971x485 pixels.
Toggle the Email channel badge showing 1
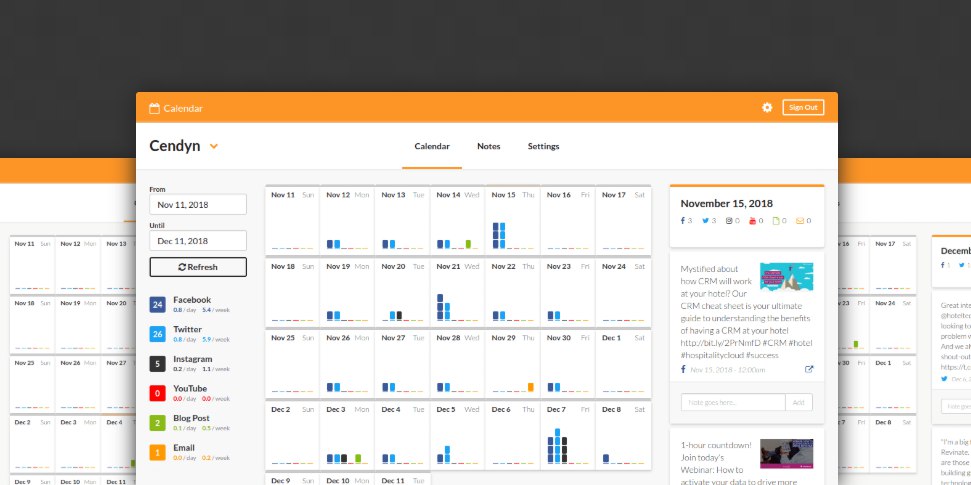point(157,453)
